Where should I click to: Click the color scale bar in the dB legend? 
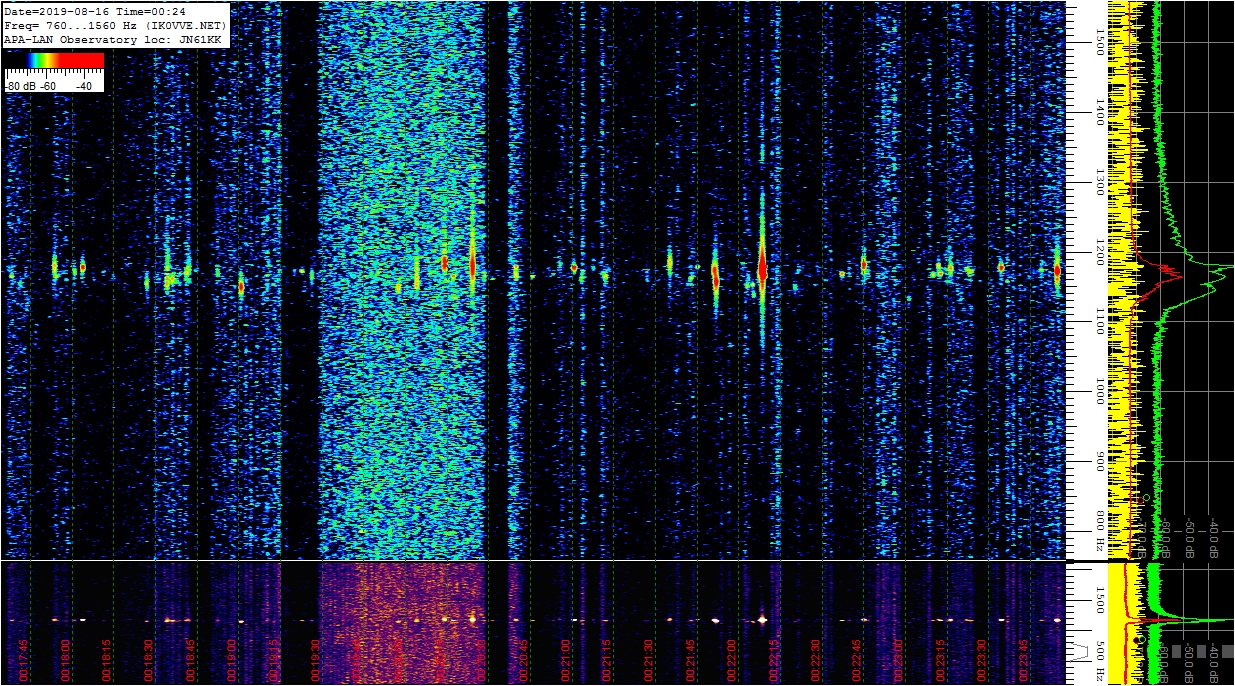[x=54, y=61]
